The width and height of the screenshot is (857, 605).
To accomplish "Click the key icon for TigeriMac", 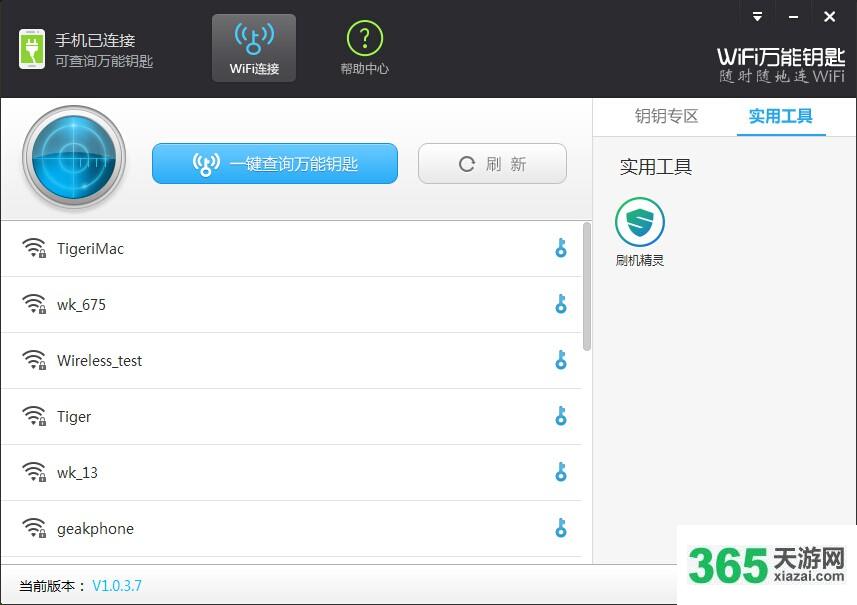I will click(x=561, y=248).
